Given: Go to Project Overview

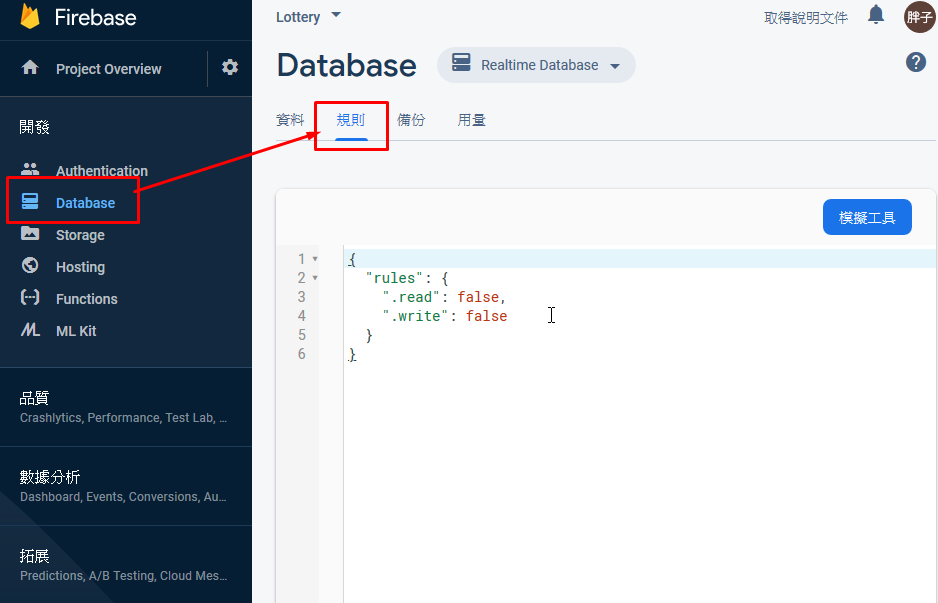Looking at the screenshot, I should click(x=108, y=69).
